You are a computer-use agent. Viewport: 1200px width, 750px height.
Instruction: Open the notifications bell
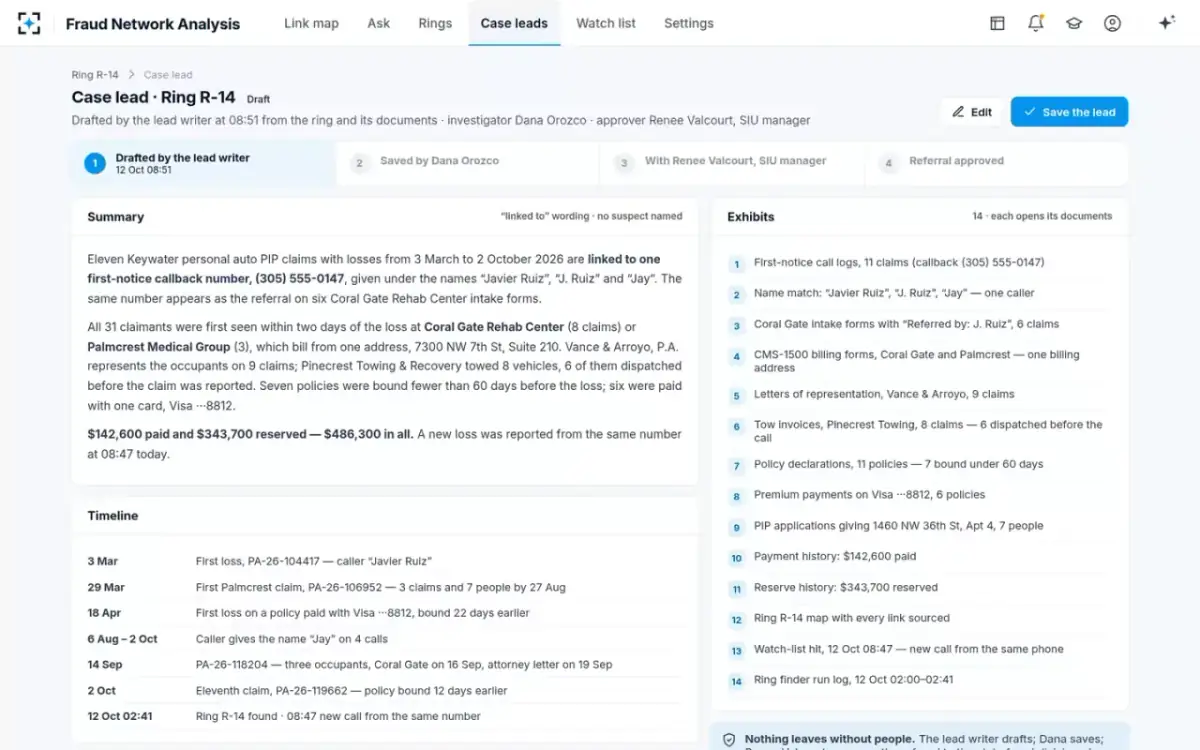tap(1036, 23)
